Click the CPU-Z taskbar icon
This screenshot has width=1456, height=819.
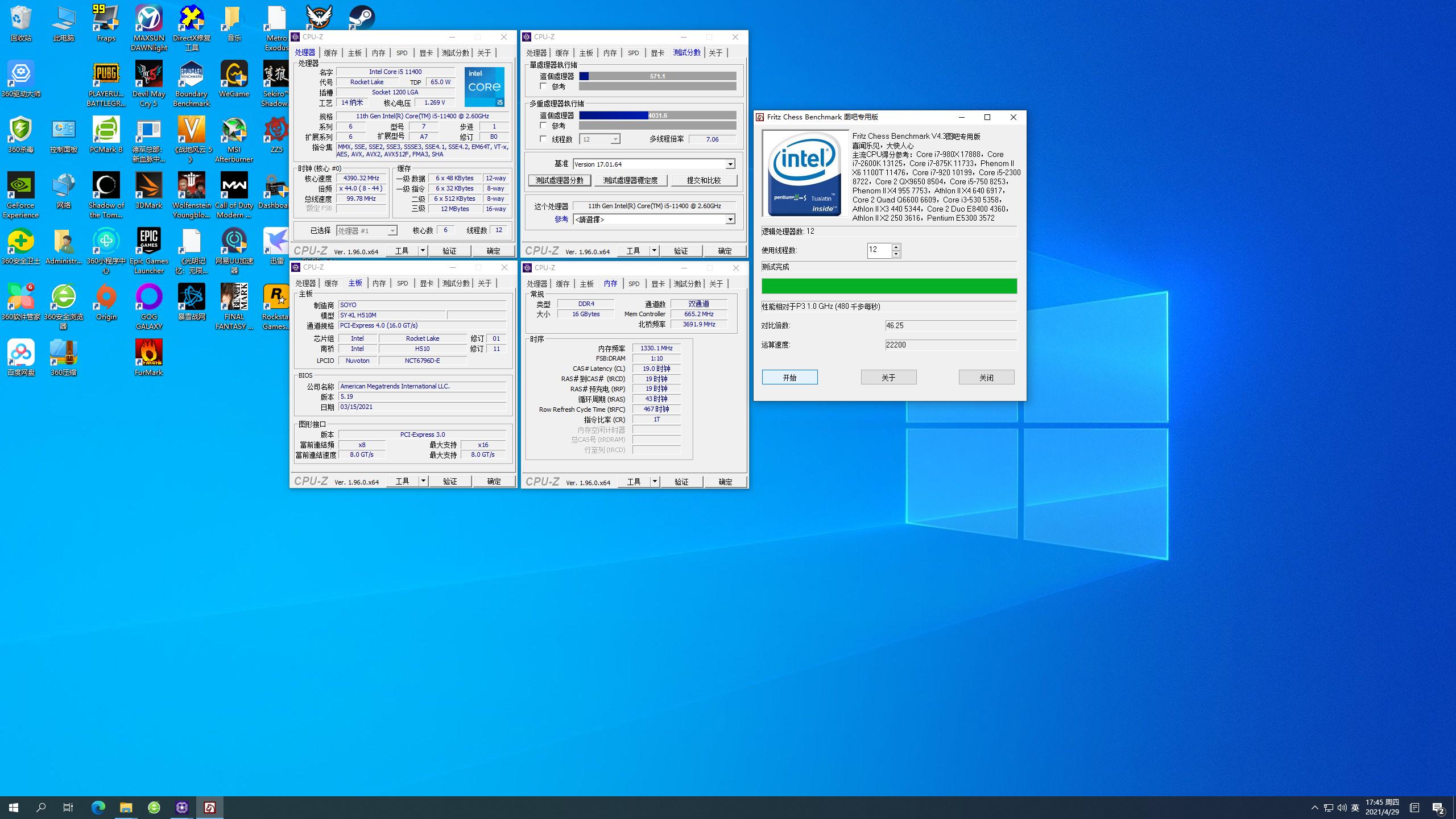tap(182, 807)
